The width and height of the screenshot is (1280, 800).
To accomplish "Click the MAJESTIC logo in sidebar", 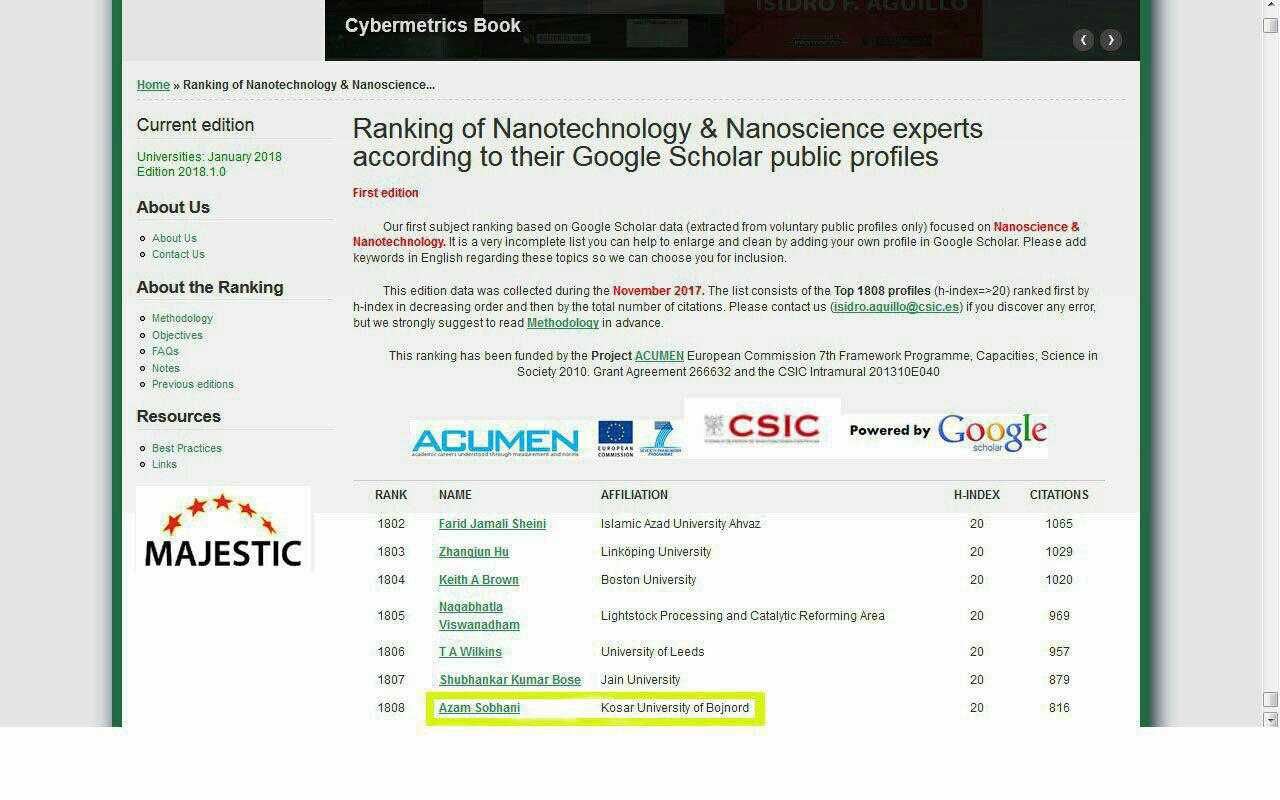I will (223, 530).
